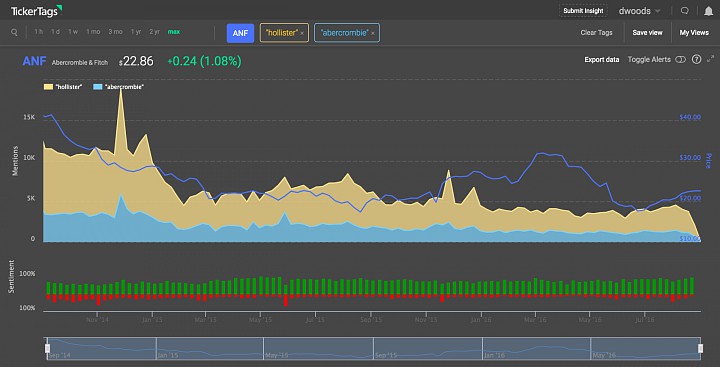Select the "abercrombie" tag chip
The height and width of the screenshot is (367, 720).
[x=347, y=33]
